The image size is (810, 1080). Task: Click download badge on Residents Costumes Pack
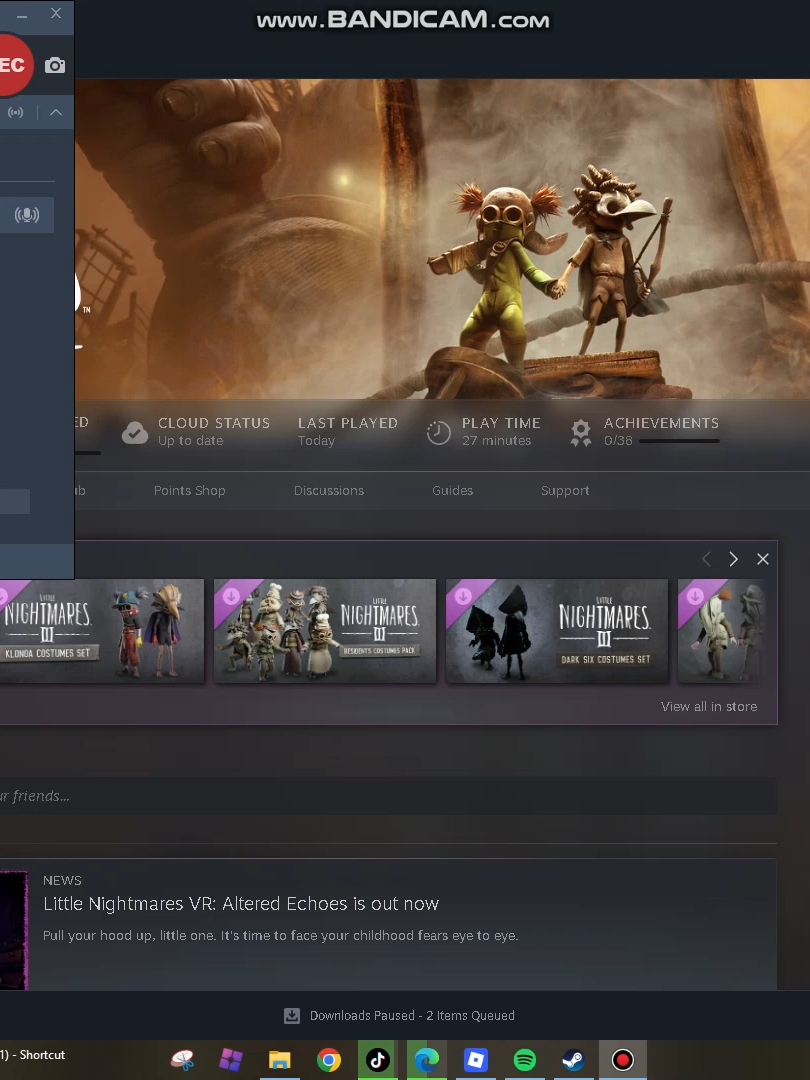(231, 596)
